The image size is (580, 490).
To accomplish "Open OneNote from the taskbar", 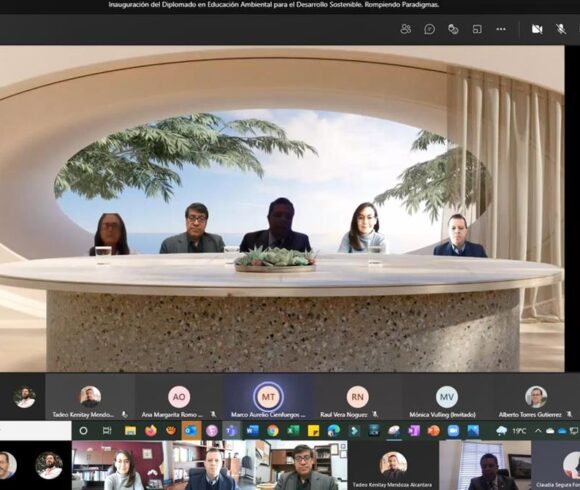I will [x=414, y=431].
